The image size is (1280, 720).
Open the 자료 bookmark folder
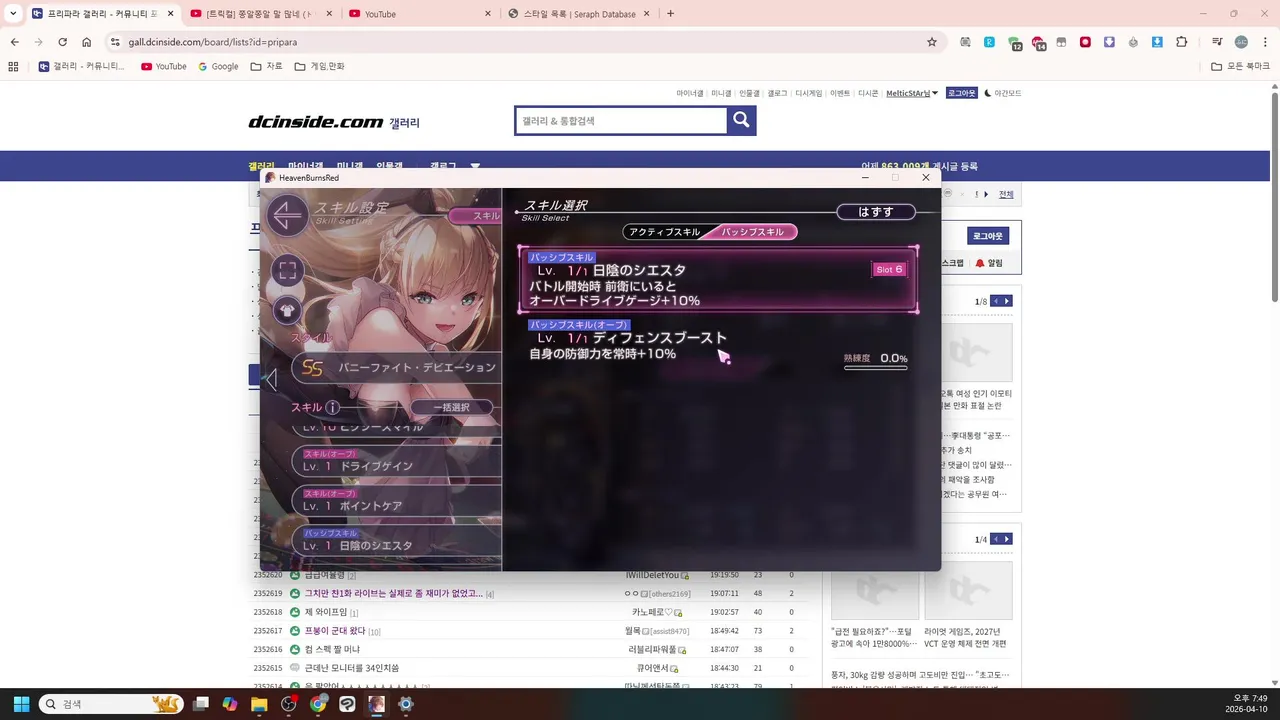click(x=266, y=66)
